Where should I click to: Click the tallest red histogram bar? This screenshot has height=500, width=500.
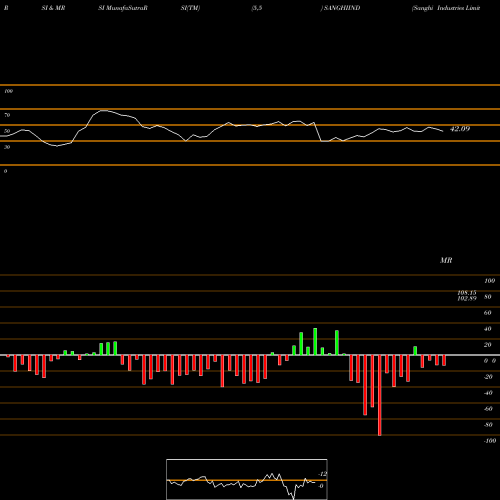(380, 395)
